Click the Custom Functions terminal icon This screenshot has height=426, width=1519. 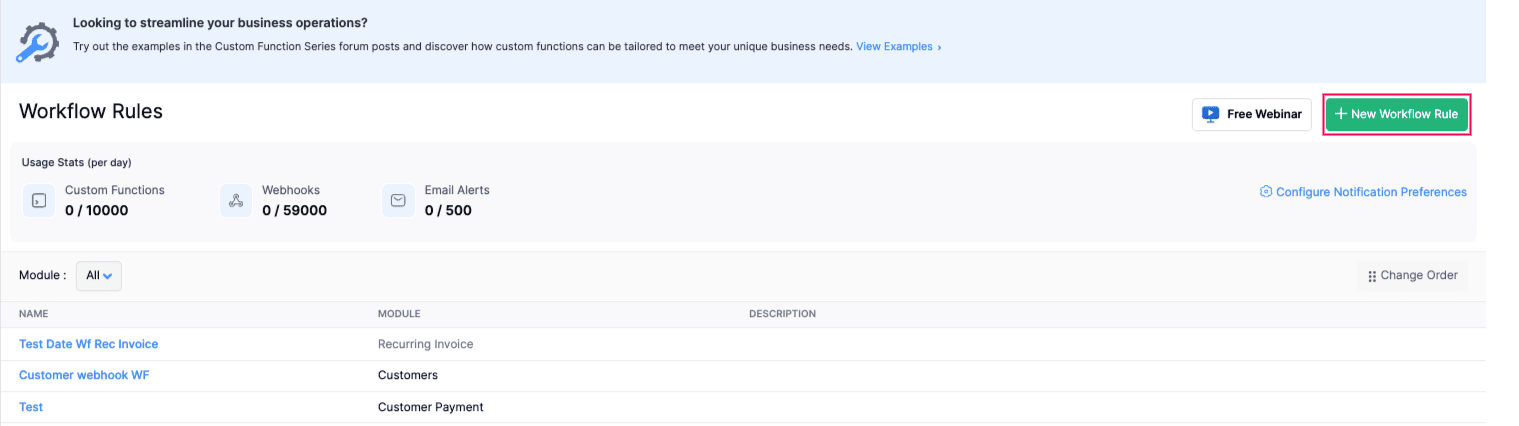[38, 201]
